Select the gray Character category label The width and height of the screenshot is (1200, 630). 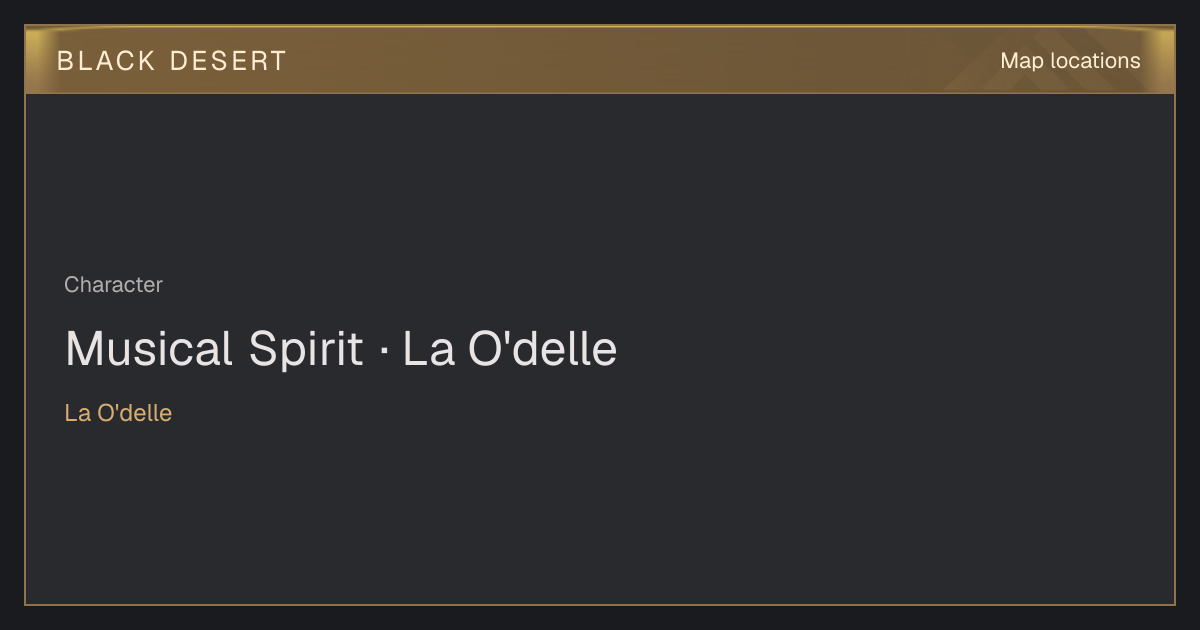pyautogui.click(x=113, y=285)
